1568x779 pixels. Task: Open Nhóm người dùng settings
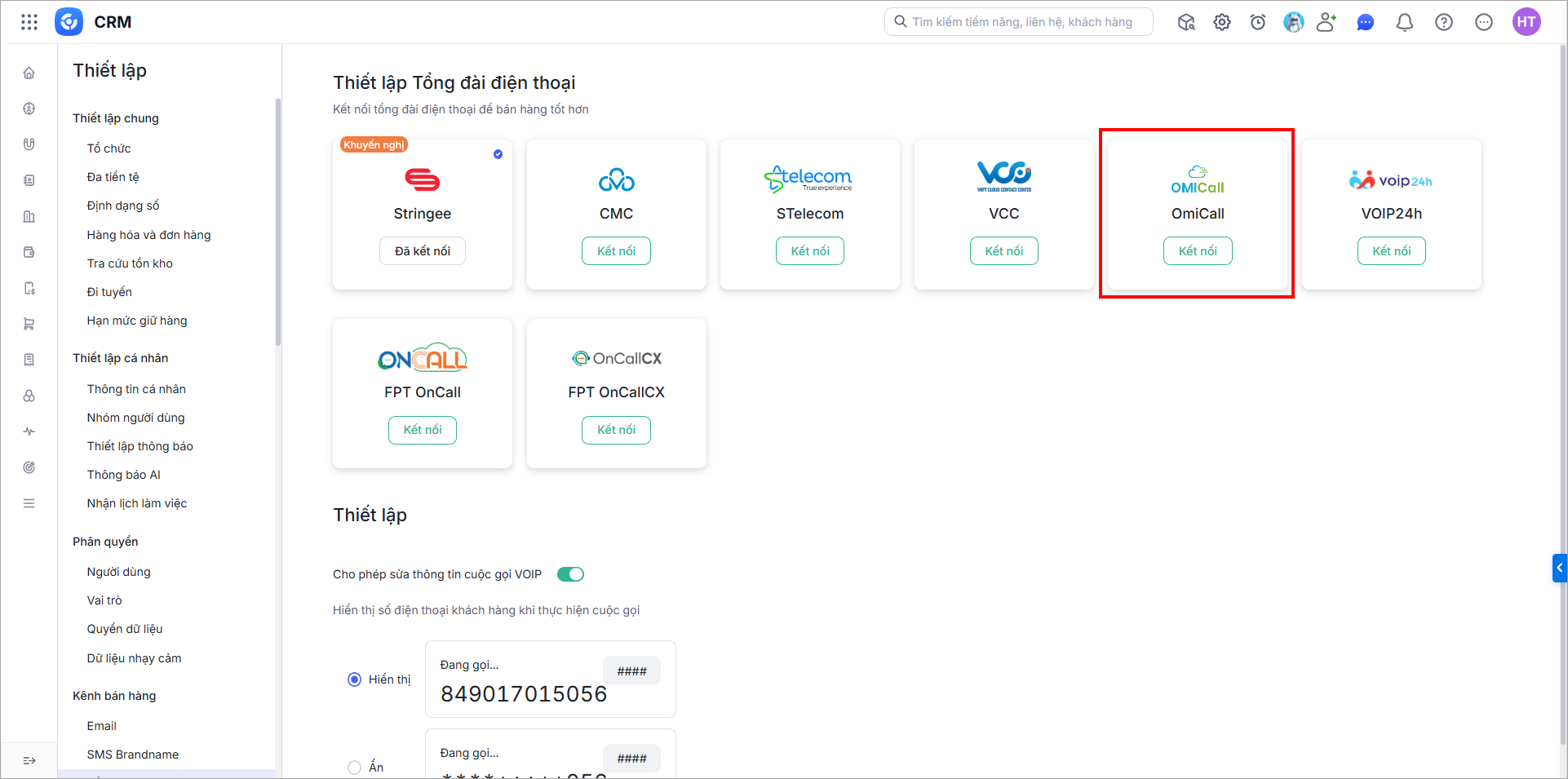pos(136,418)
